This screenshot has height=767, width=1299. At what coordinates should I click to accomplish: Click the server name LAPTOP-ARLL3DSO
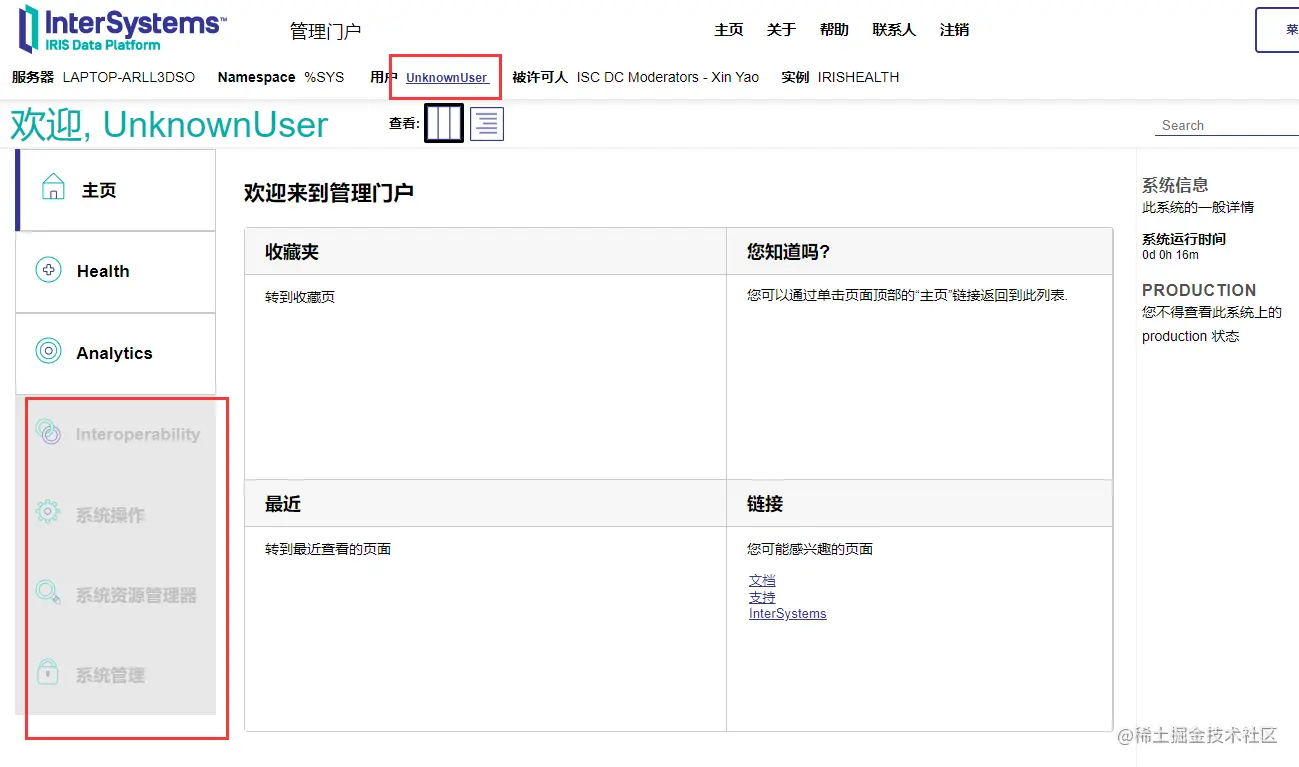point(129,77)
